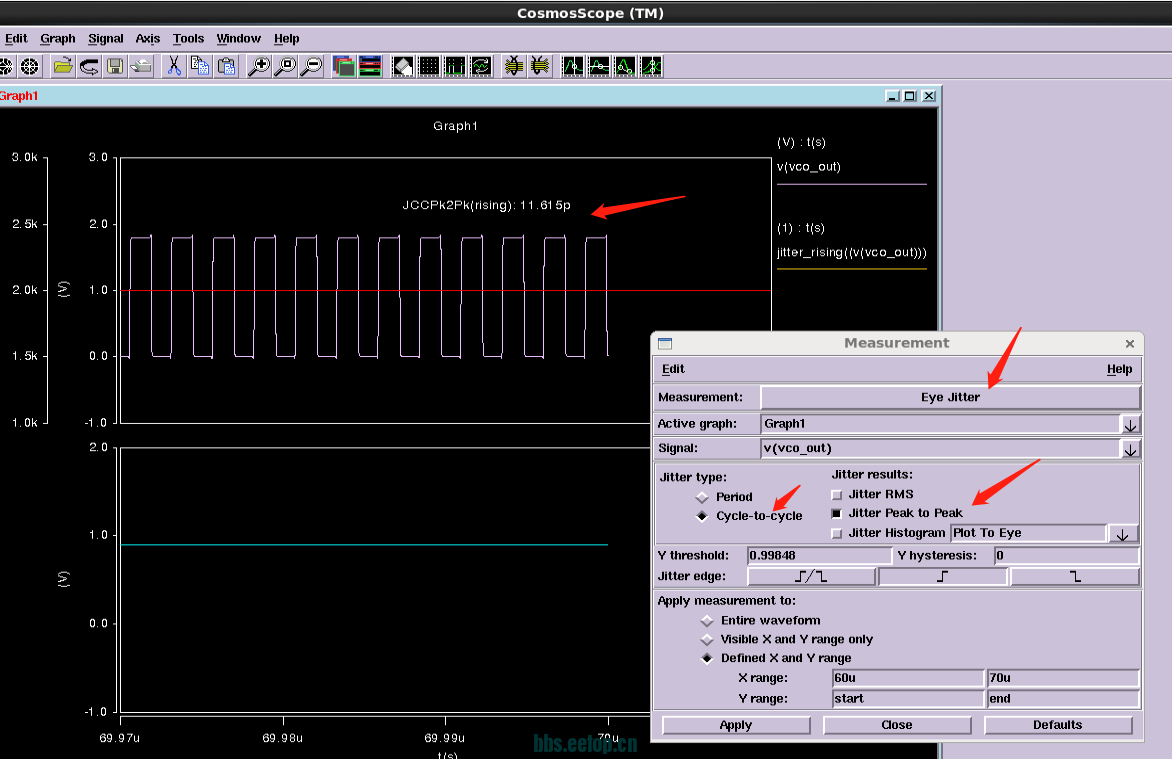Open the Signal menu in menu bar
Screen dimensions: 1172x759
105,39
